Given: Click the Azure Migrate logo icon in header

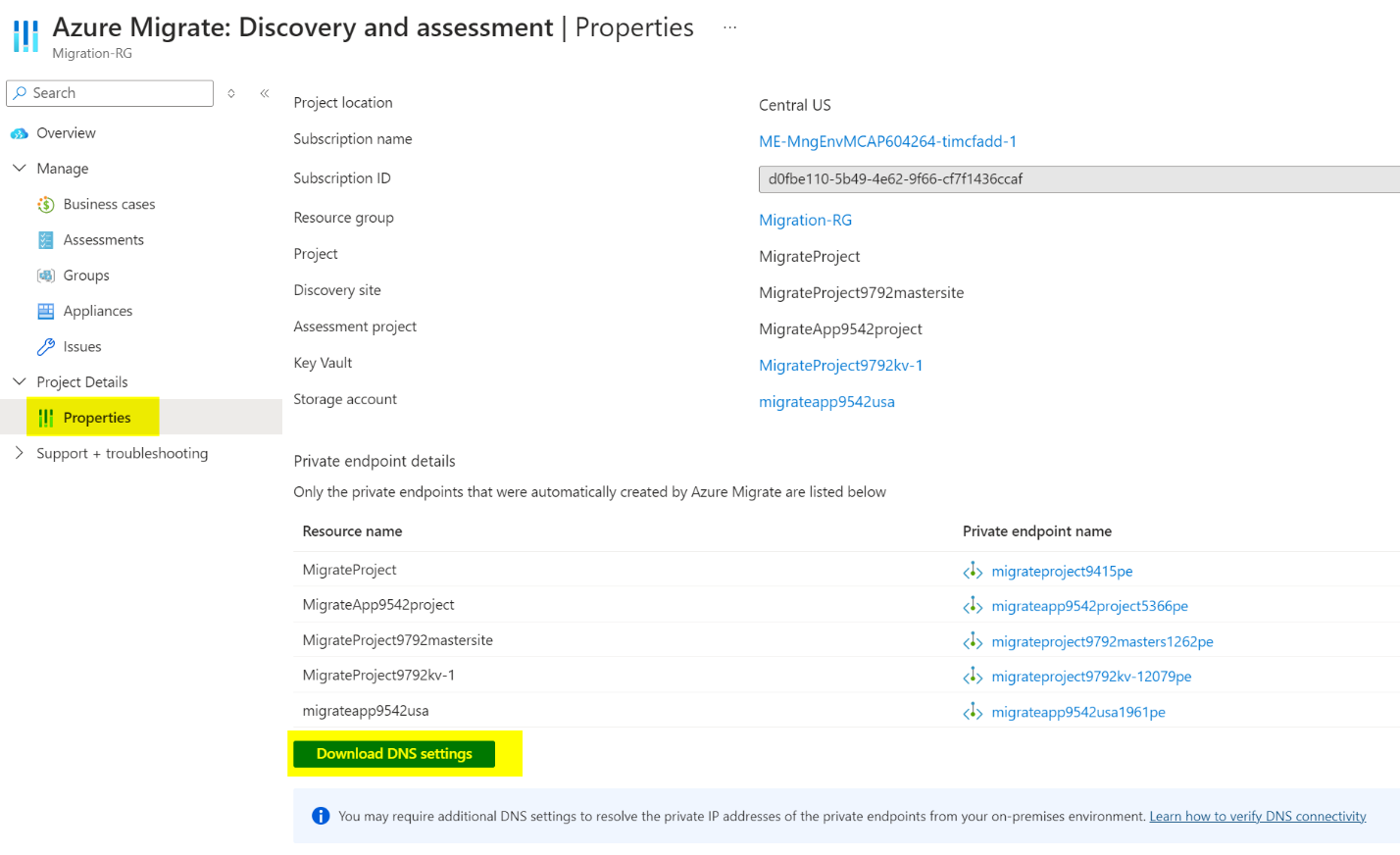Looking at the screenshot, I should tap(26, 36).
